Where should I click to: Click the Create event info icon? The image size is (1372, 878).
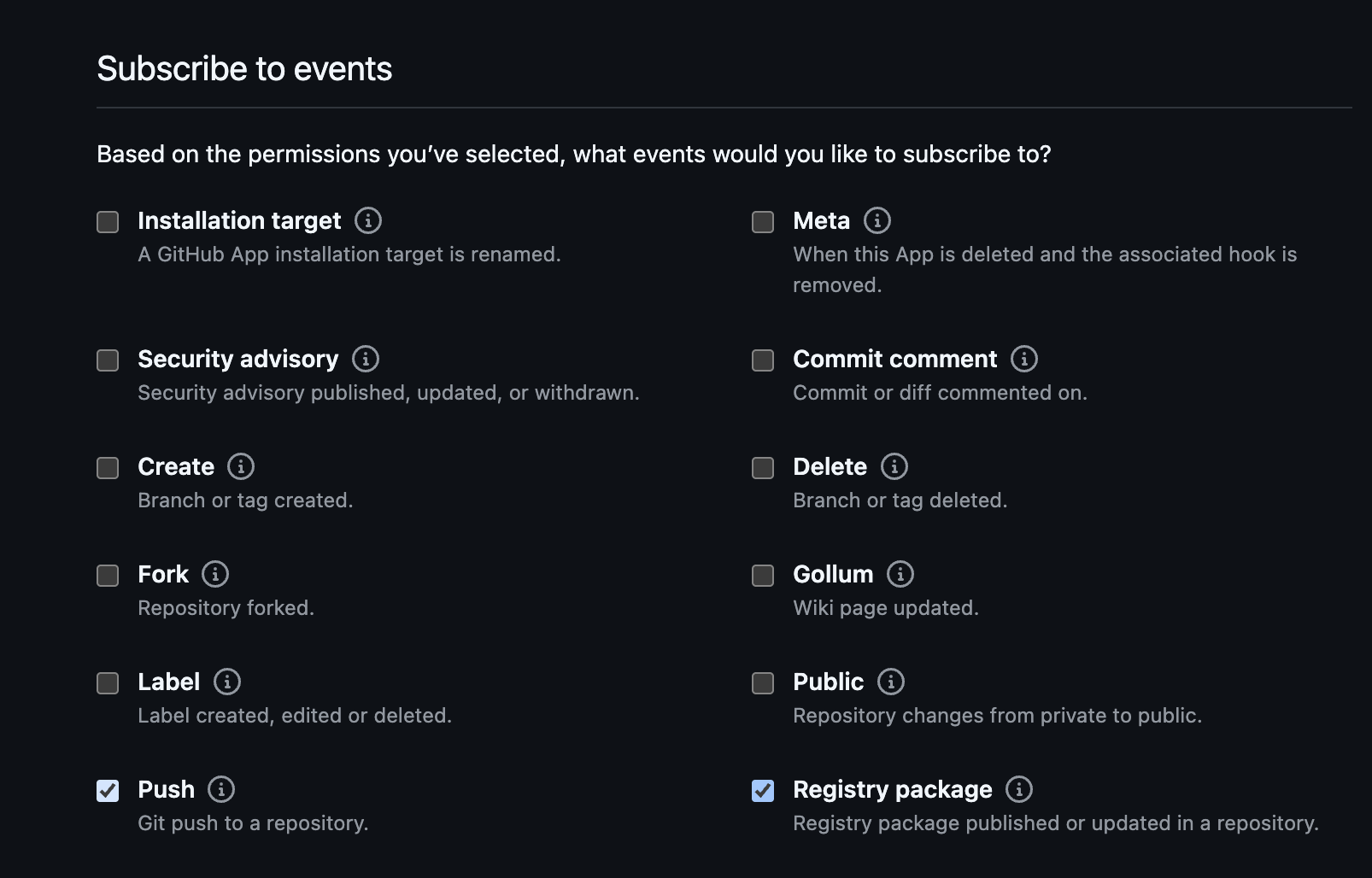pos(242,468)
